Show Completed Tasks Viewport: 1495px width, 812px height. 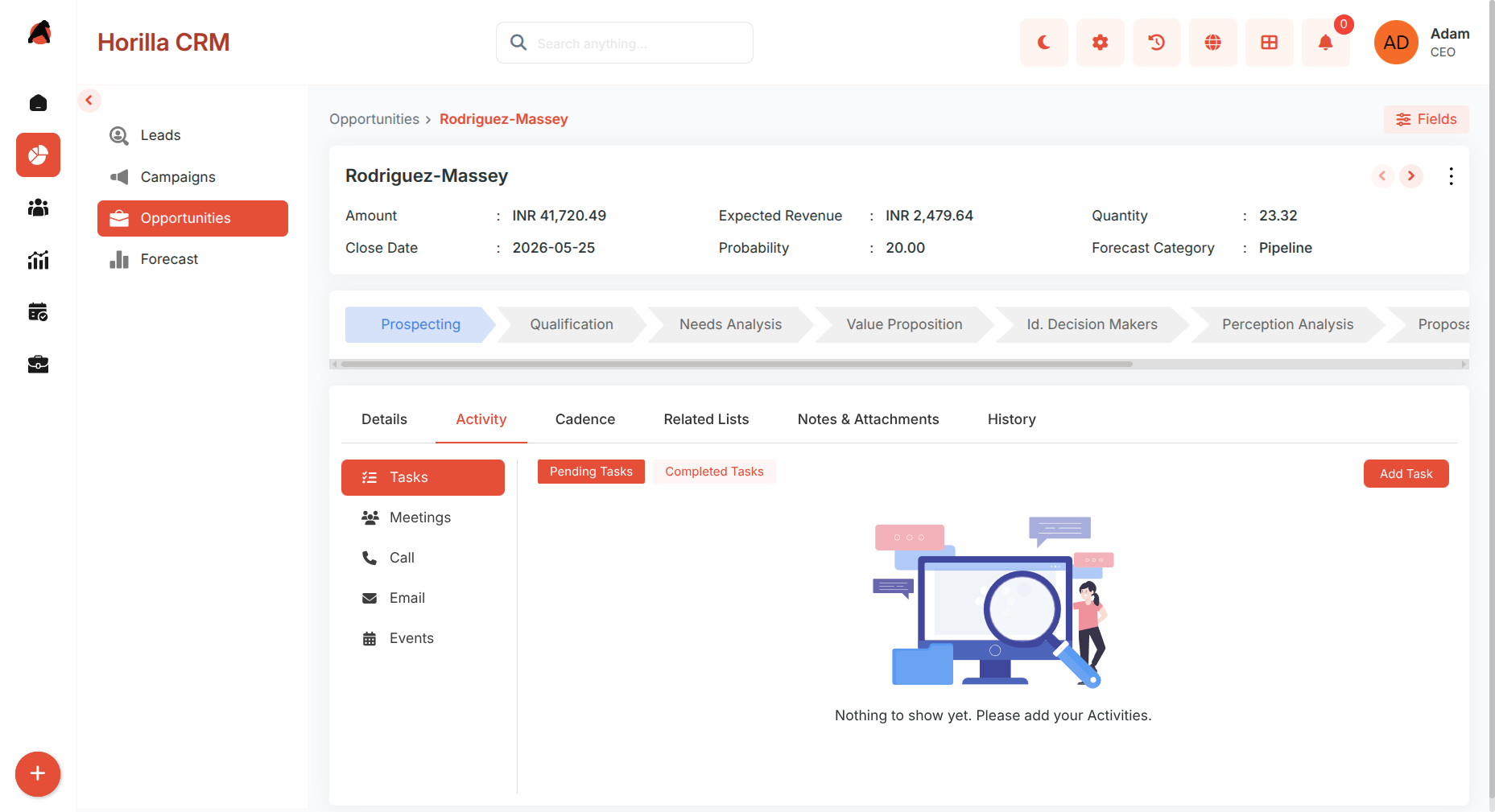click(x=714, y=472)
